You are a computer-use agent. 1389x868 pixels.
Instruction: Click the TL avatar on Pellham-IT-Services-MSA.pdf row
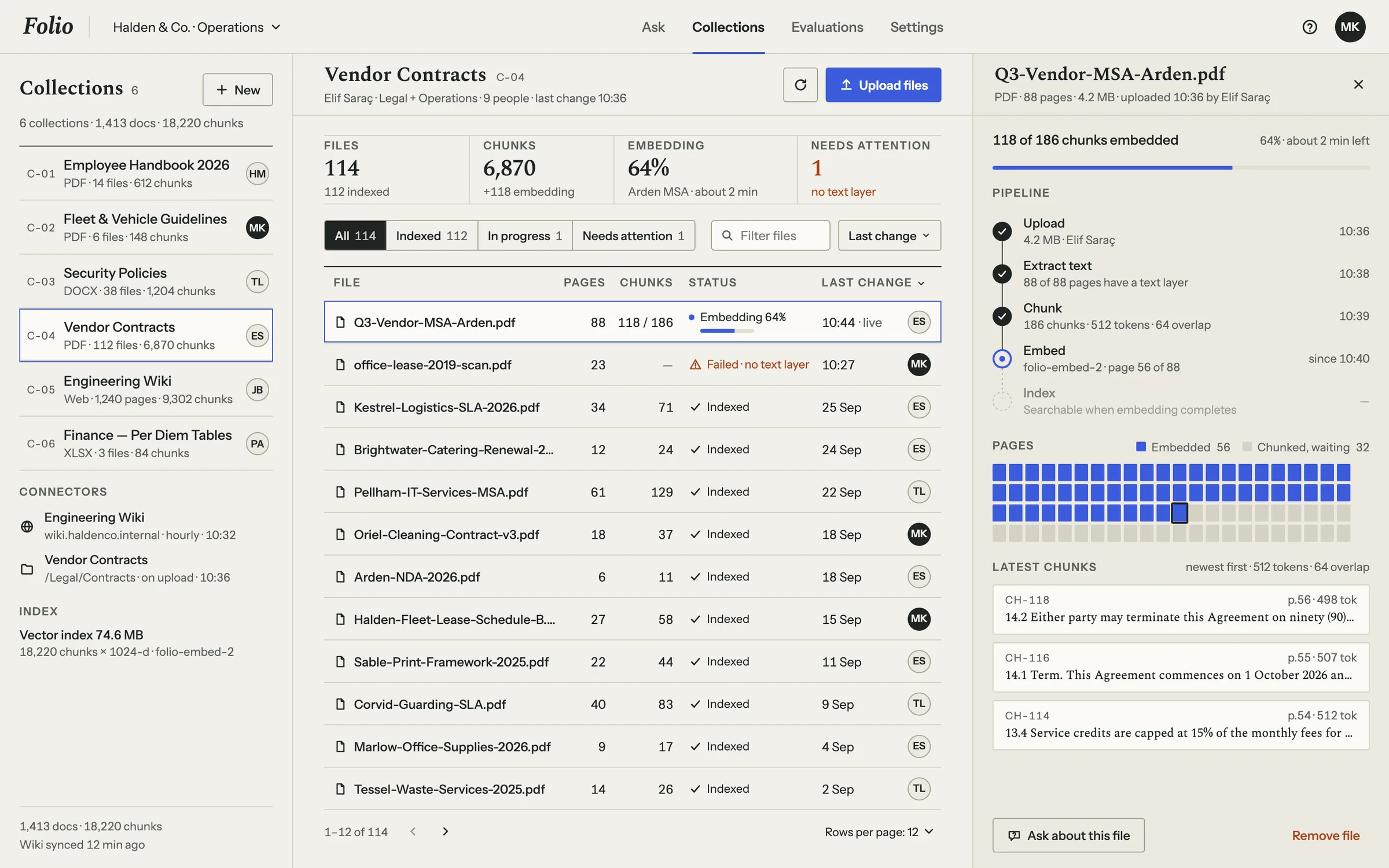918,491
